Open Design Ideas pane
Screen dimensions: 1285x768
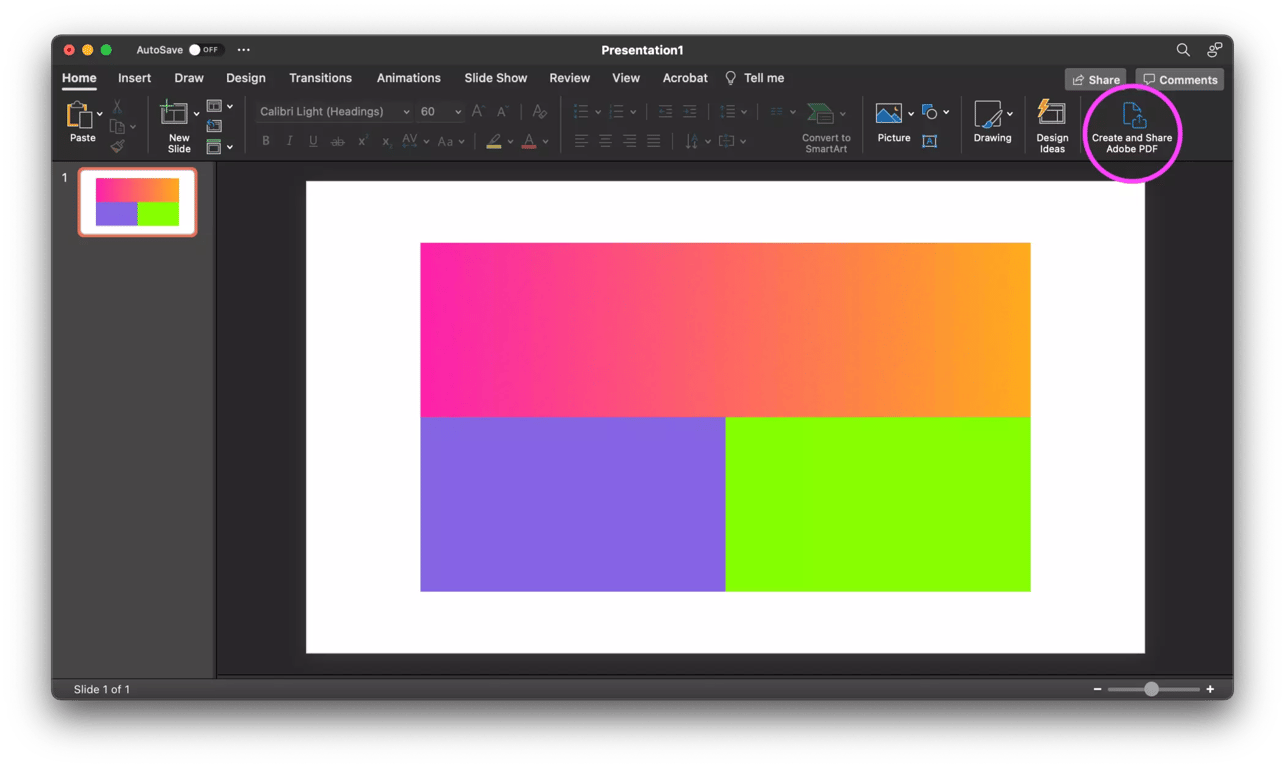click(1051, 112)
